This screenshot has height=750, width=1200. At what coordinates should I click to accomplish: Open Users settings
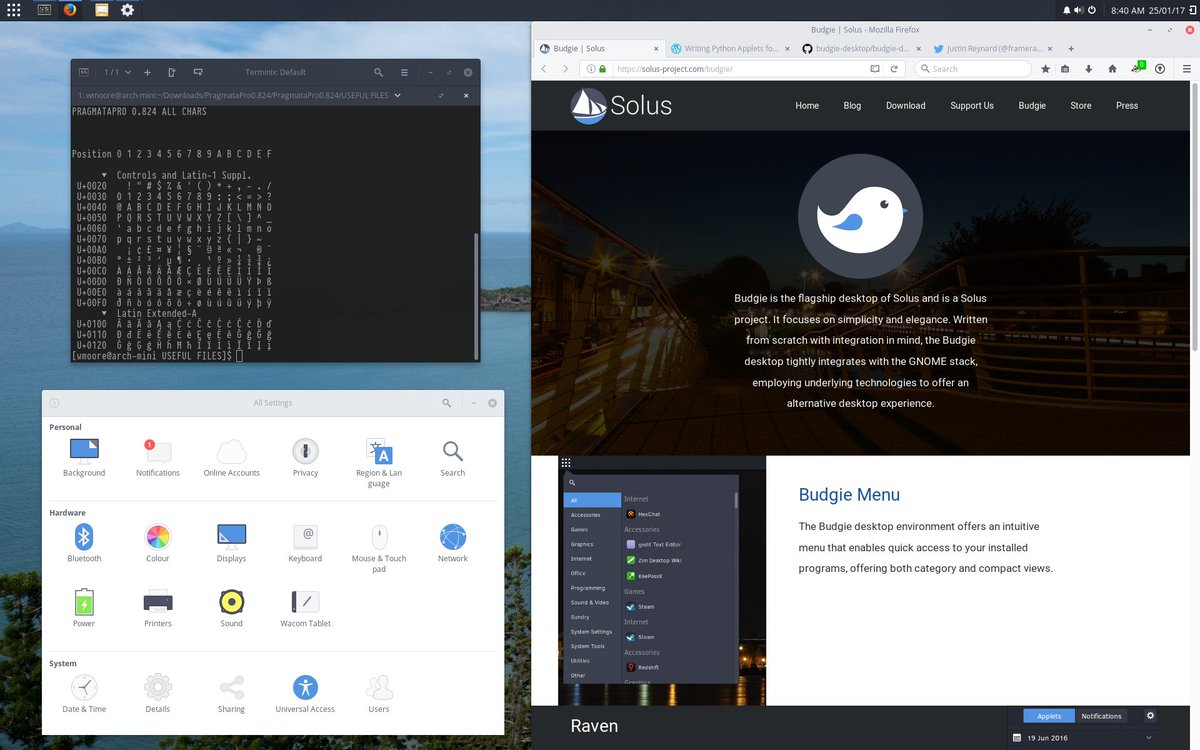(x=379, y=693)
